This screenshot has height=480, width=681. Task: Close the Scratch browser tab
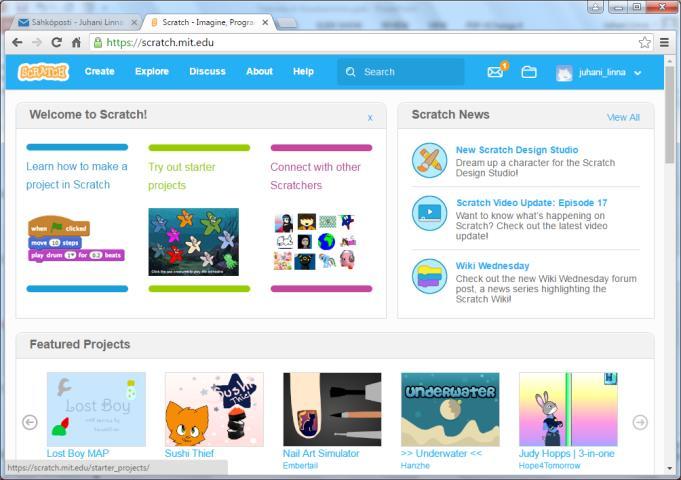(x=265, y=22)
